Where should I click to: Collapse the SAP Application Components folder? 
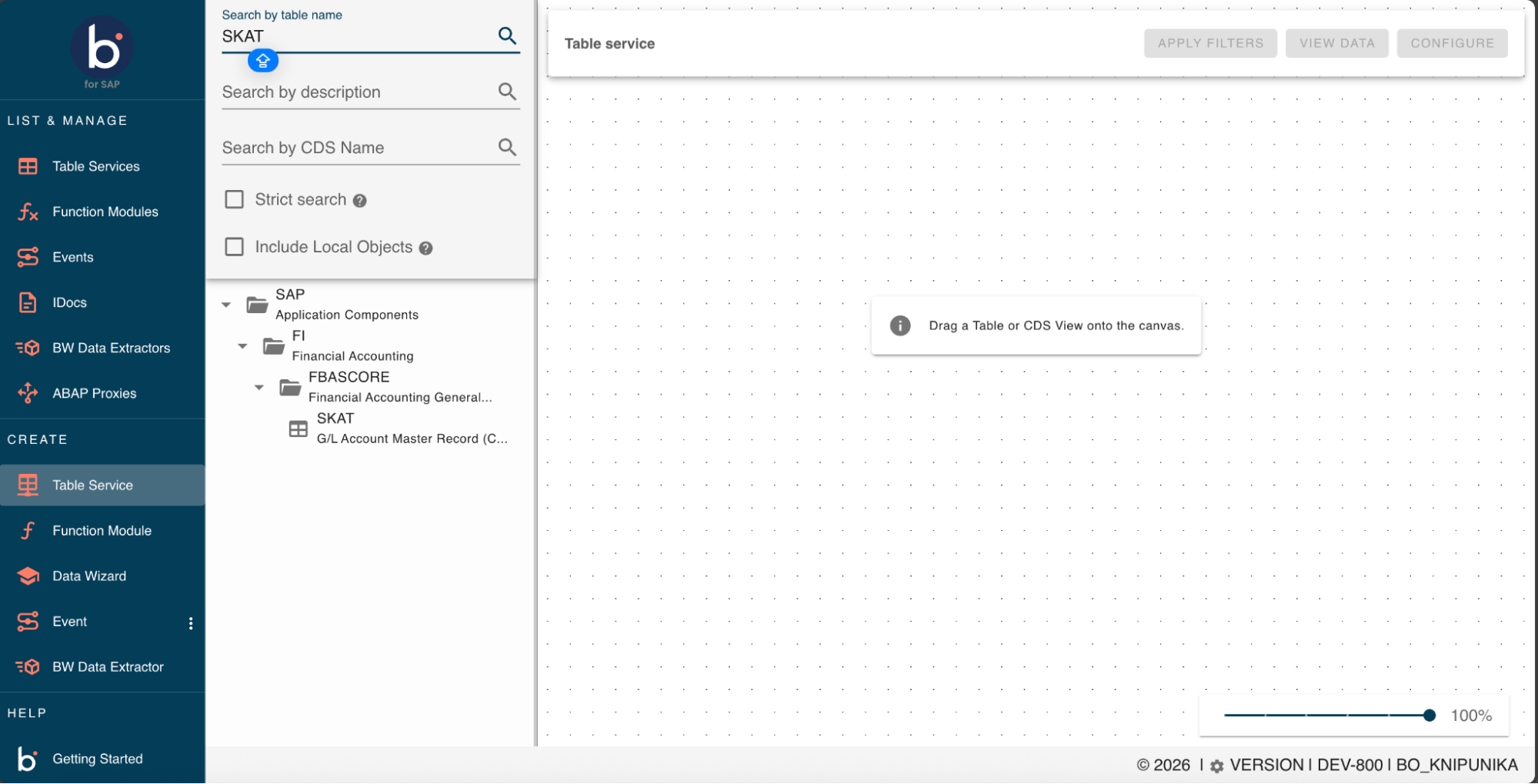pos(226,305)
